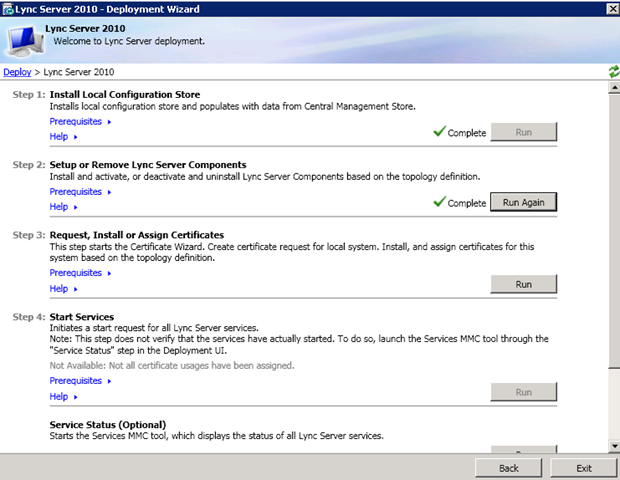
Task: Expand Help under Step 2
Action: pos(63,207)
